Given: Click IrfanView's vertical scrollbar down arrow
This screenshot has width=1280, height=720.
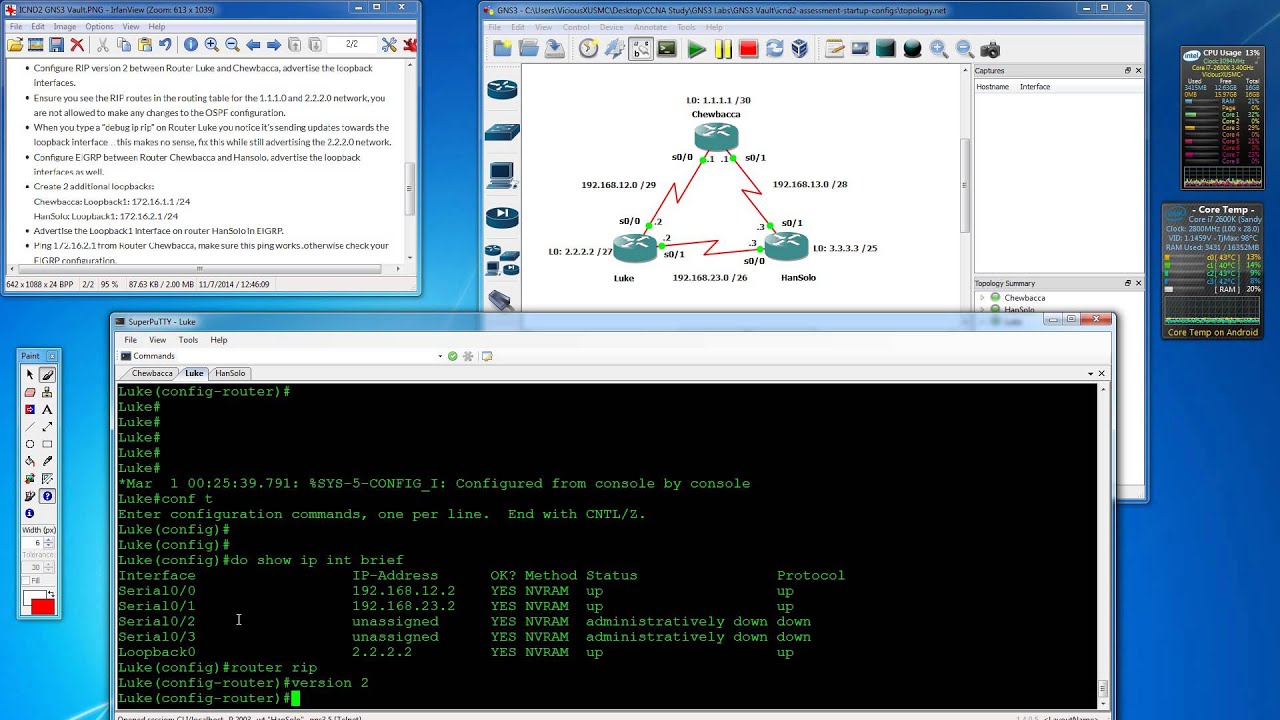Looking at the screenshot, I should 410,257.
